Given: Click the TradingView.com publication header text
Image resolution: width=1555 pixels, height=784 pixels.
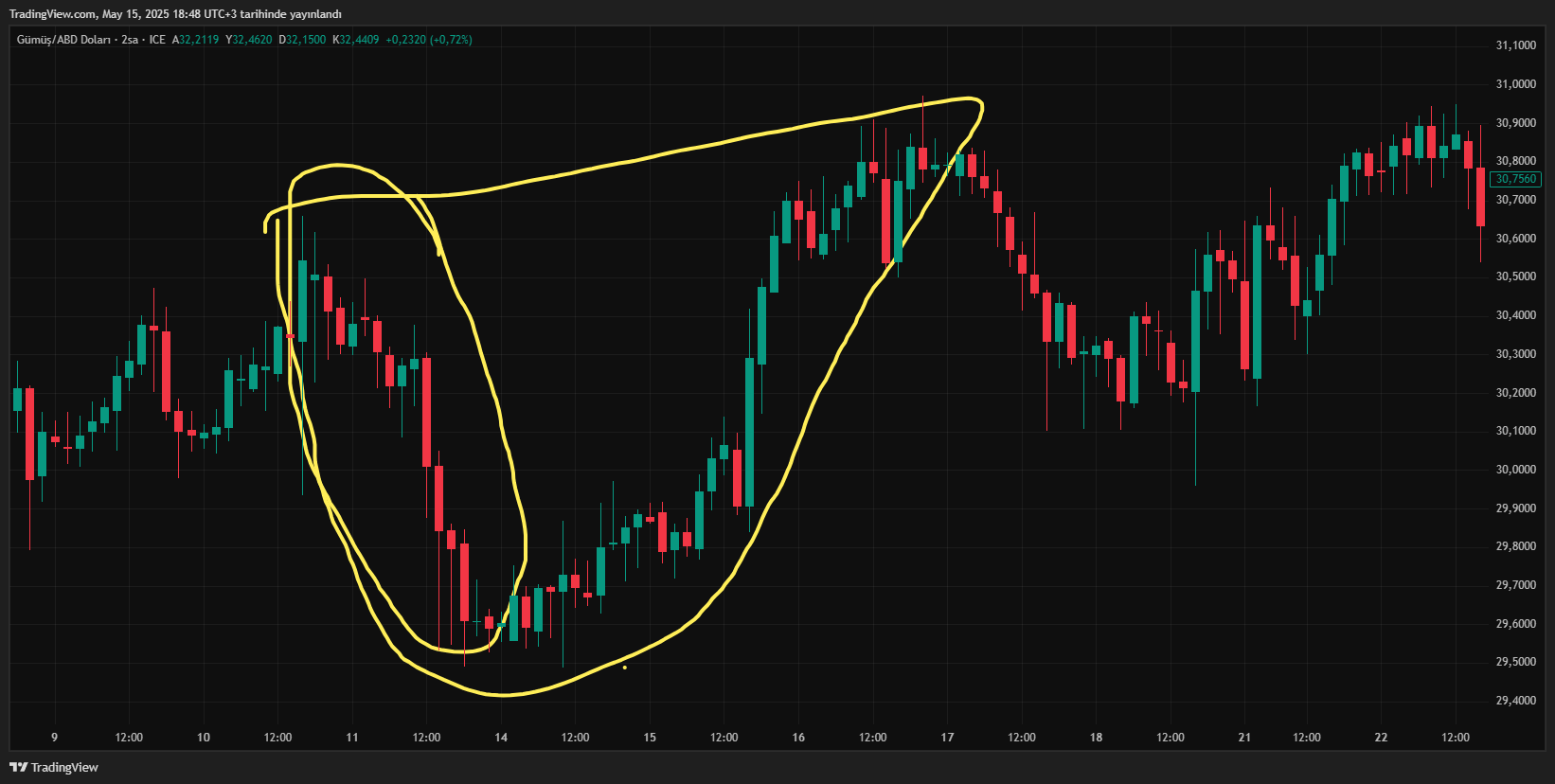Looking at the screenshot, I should click(x=175, y=14).
